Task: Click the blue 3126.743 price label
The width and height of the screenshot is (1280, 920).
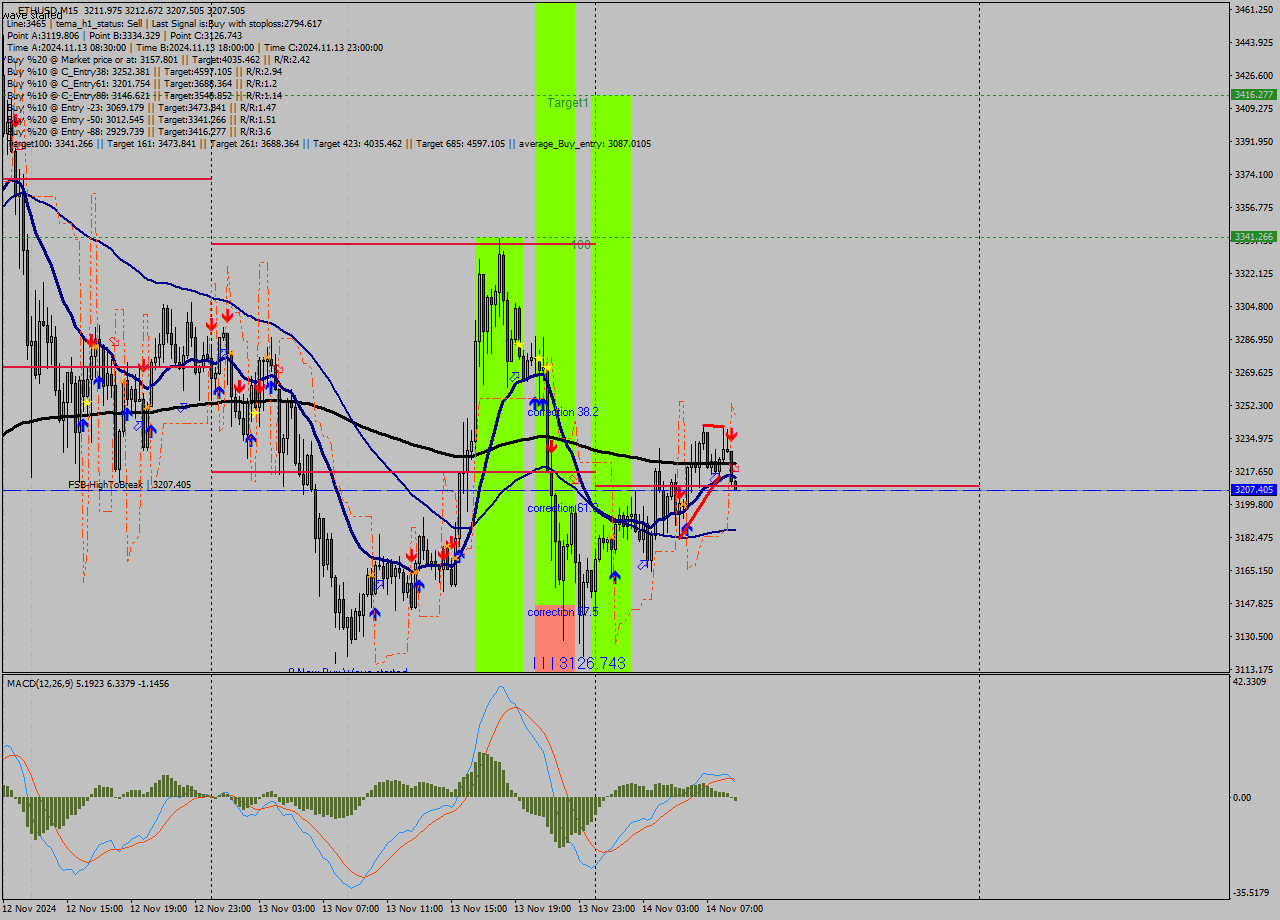Action: click(x=592, y=663)
